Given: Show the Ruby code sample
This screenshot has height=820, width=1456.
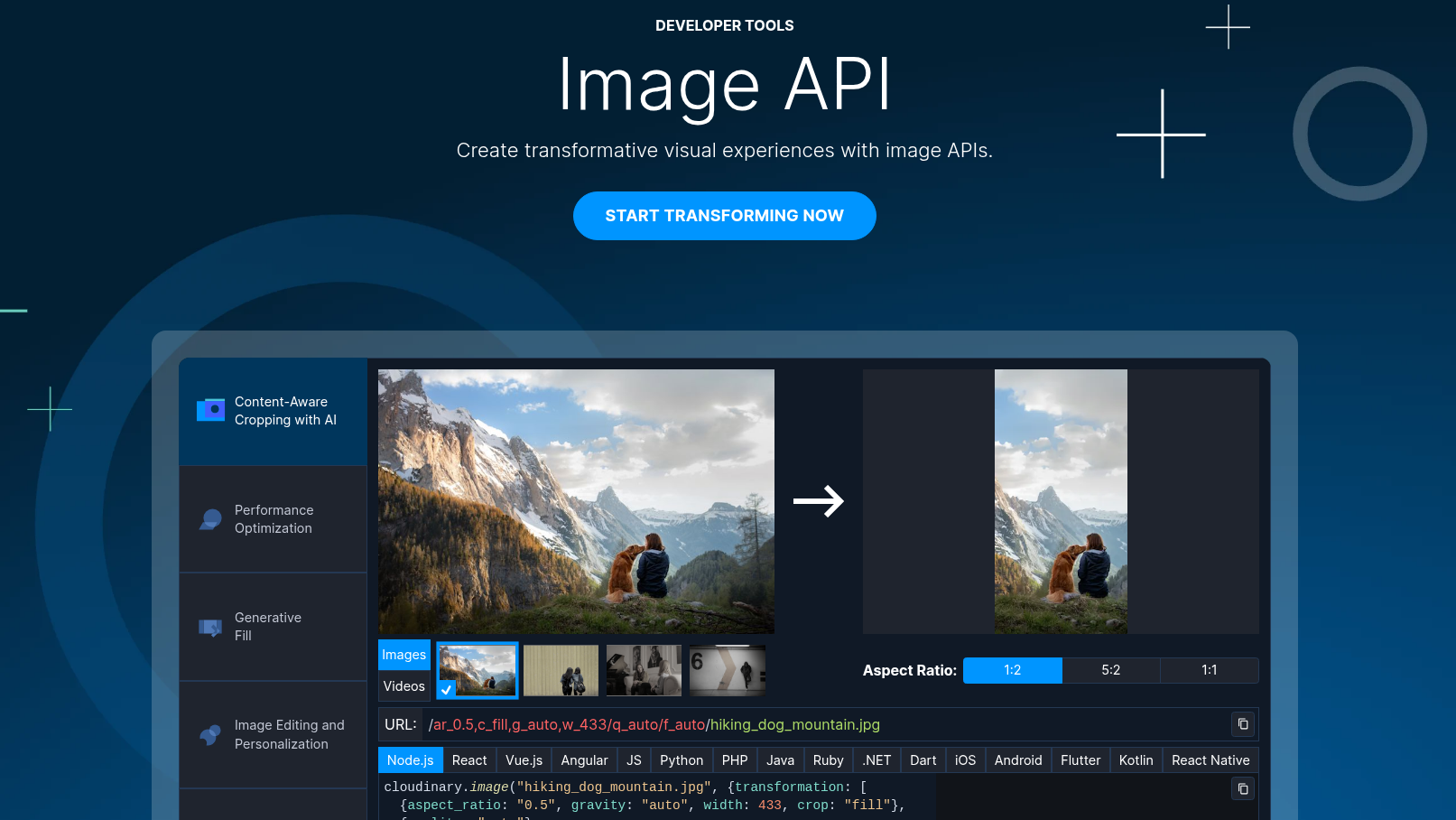Looking at the screenshot, I should pyautogui.click(x=829, y=760).
